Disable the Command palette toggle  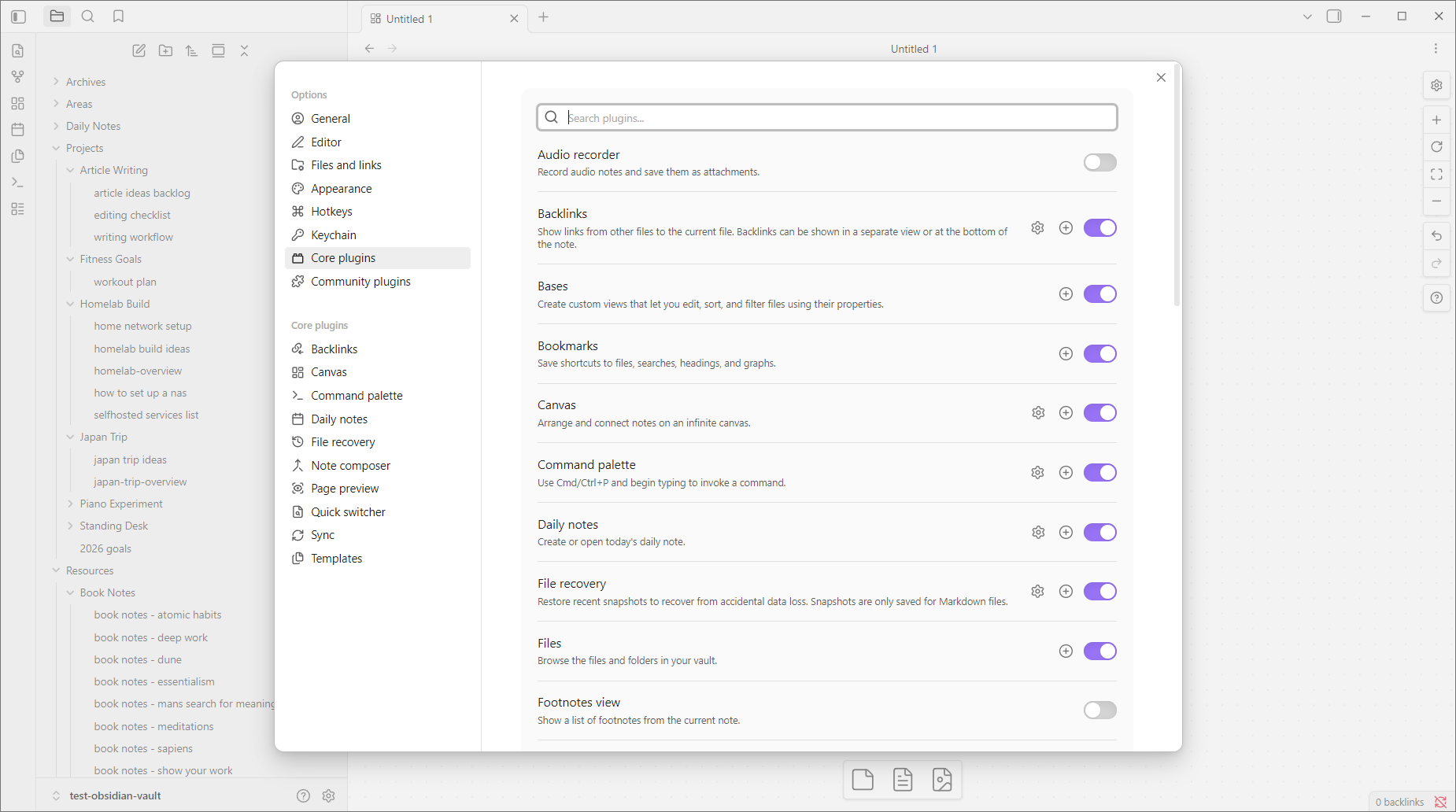(1099, 473)
